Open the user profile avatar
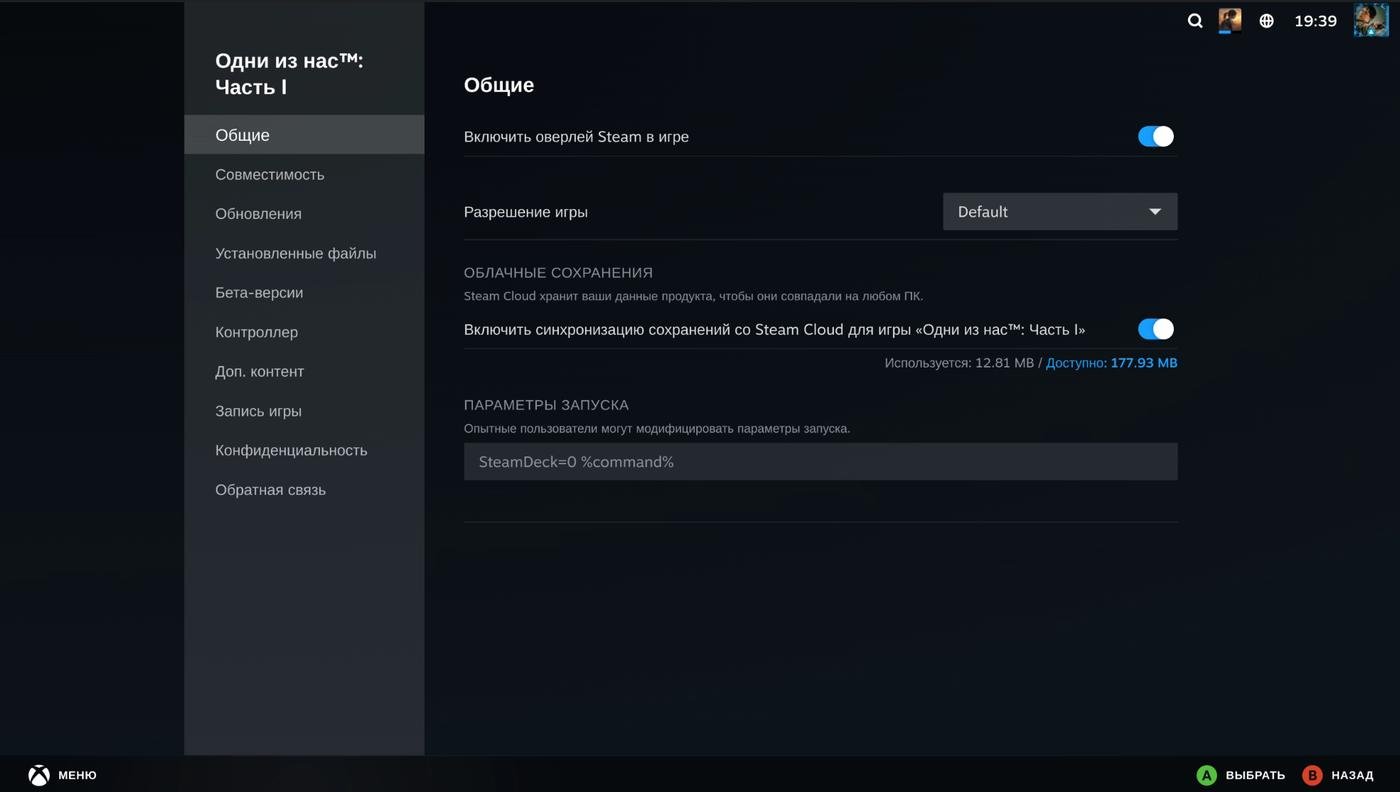Image resolution: width=1400 pixels, height=792 pixels. [x=1371, y=20]
